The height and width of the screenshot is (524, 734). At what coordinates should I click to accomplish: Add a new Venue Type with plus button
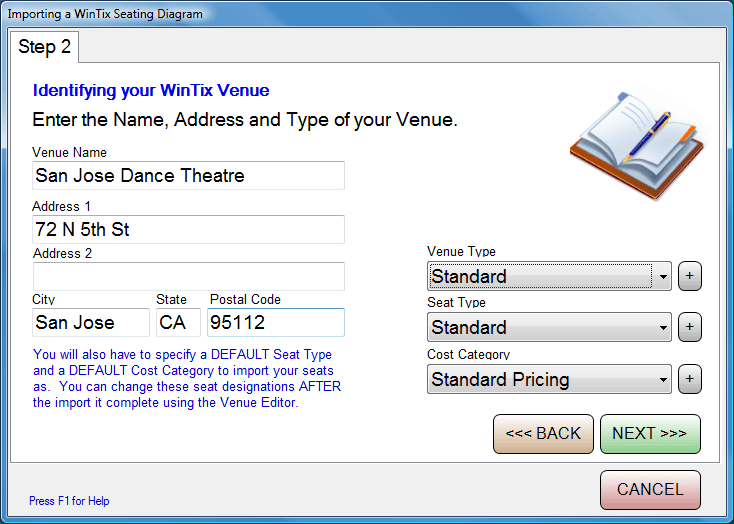[x=690, y=276]
